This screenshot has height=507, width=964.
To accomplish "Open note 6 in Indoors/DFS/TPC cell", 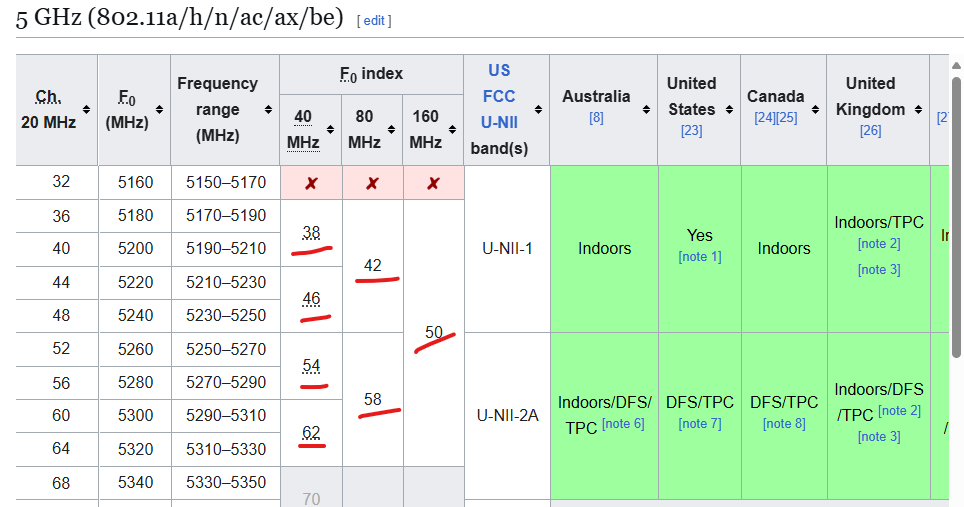I will 623,423.
